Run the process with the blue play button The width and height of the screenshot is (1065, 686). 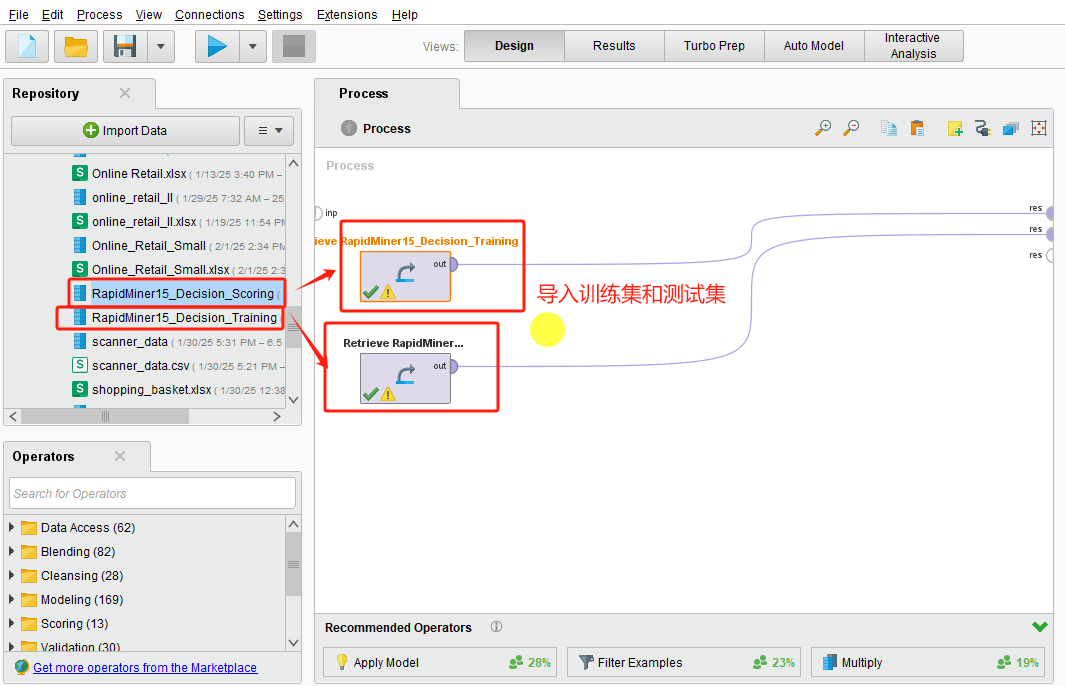point(217,46)
